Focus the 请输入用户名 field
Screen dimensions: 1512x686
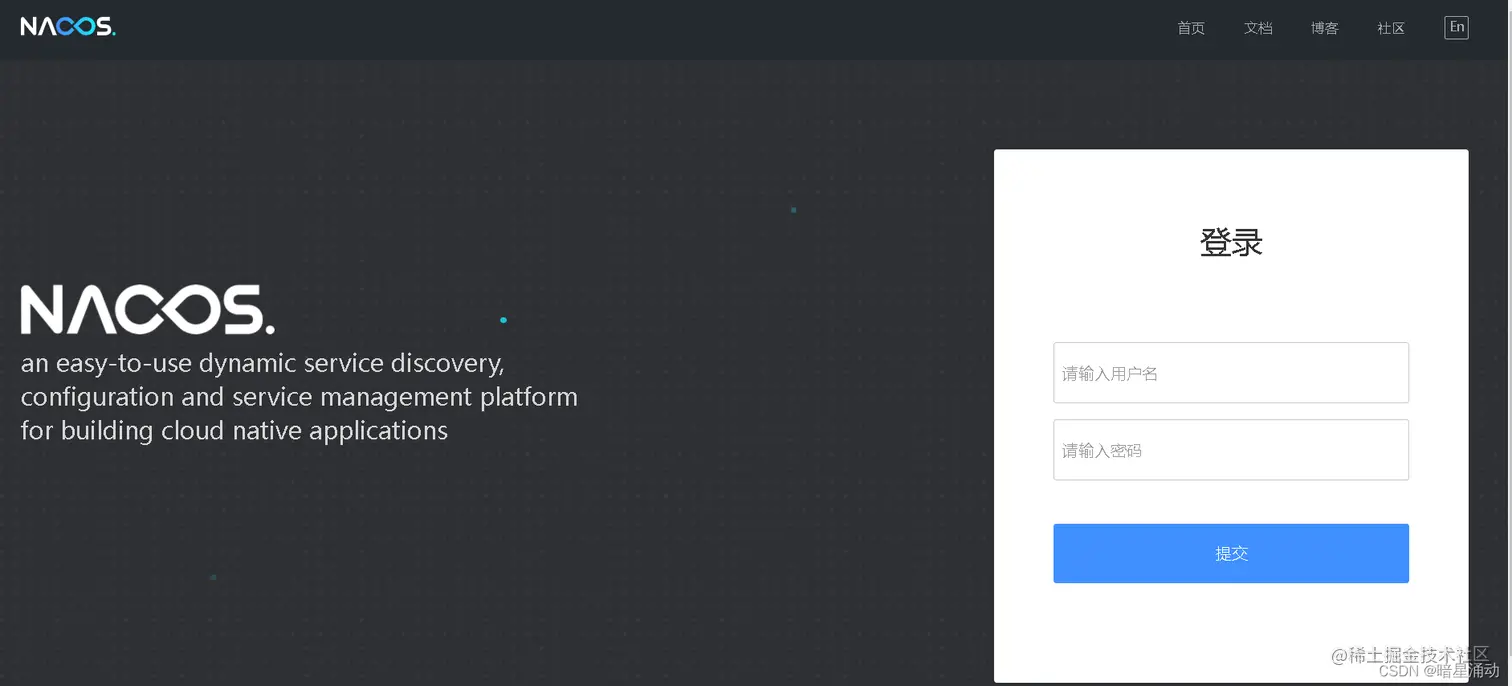[1231, 373]
